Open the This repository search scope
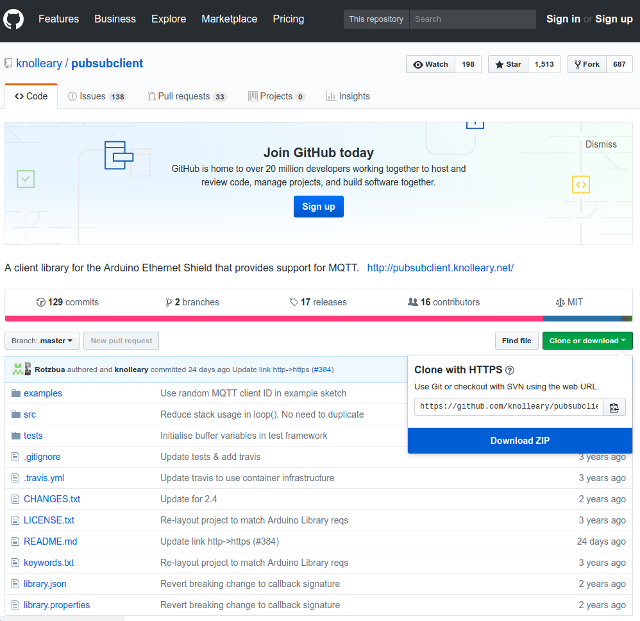 [x=376, y=19]
